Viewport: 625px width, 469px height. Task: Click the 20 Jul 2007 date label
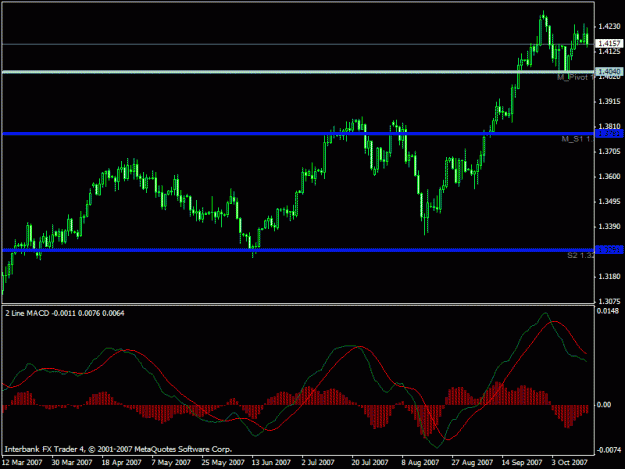point(370,463)
